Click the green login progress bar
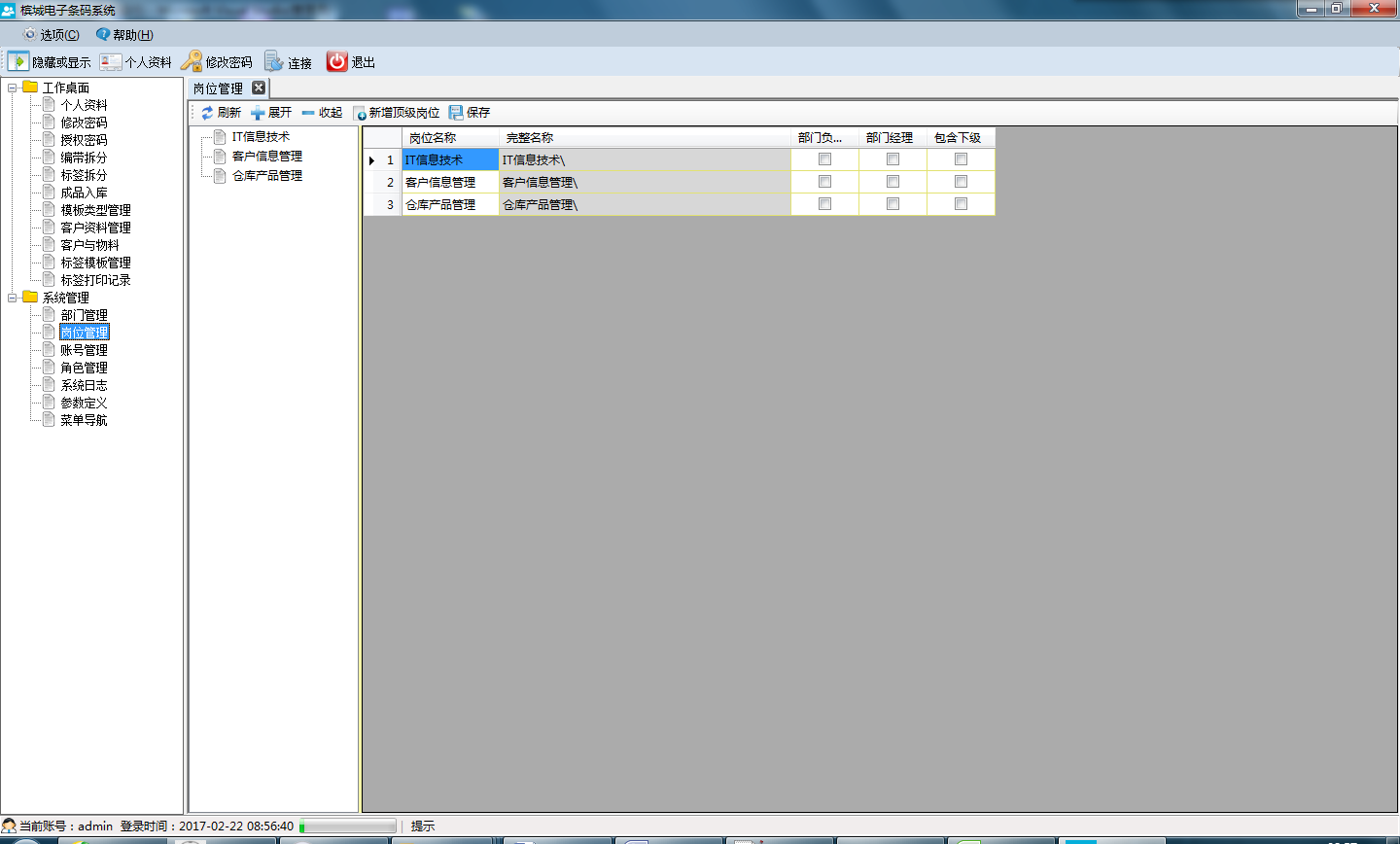 click(347, 826)
